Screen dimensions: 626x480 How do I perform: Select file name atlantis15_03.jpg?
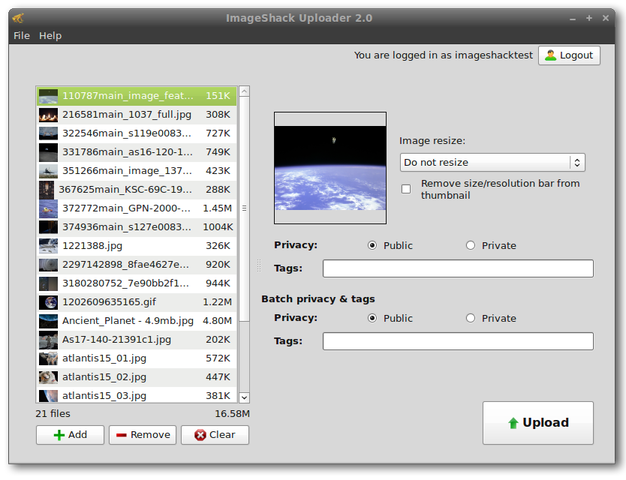pyautogui.click(x=104, y=396)
